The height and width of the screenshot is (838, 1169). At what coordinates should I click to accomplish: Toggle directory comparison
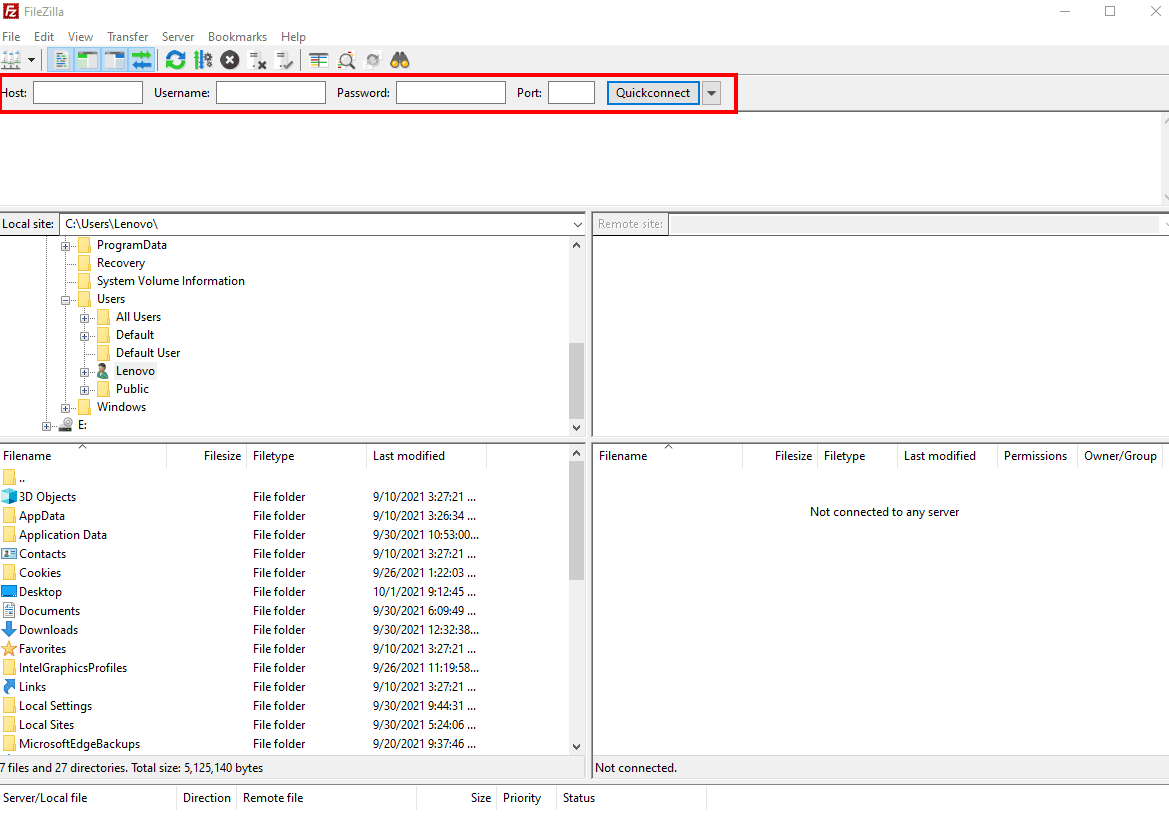[346, 60]
